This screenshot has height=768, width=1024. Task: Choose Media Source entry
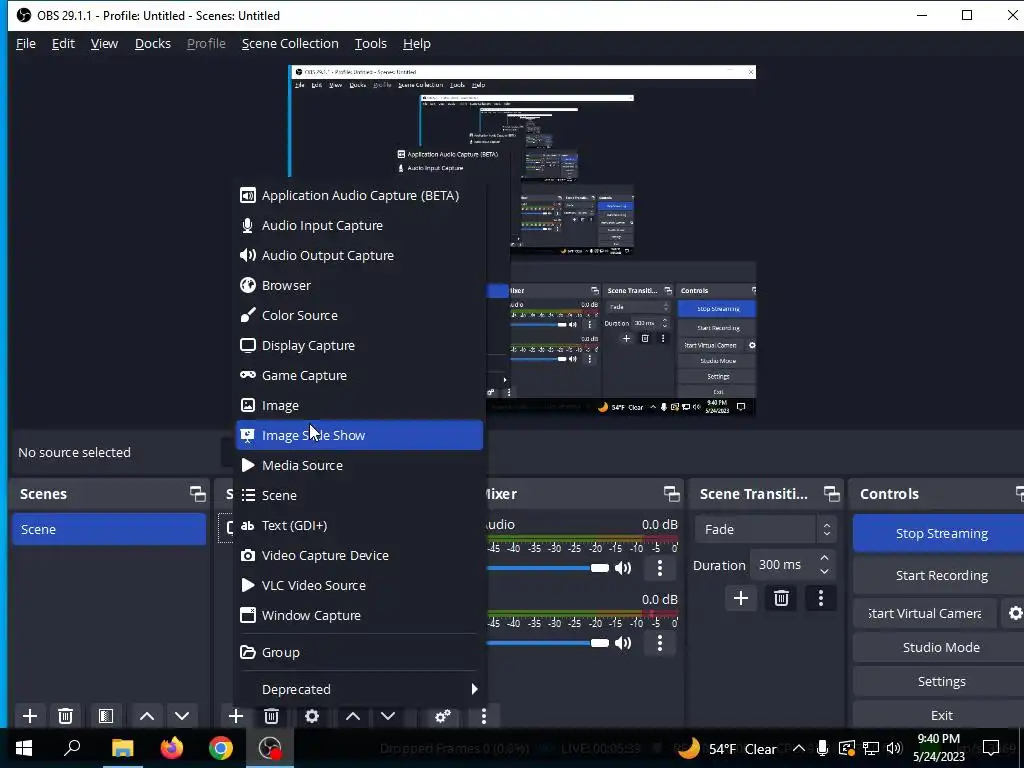point(359,465)
